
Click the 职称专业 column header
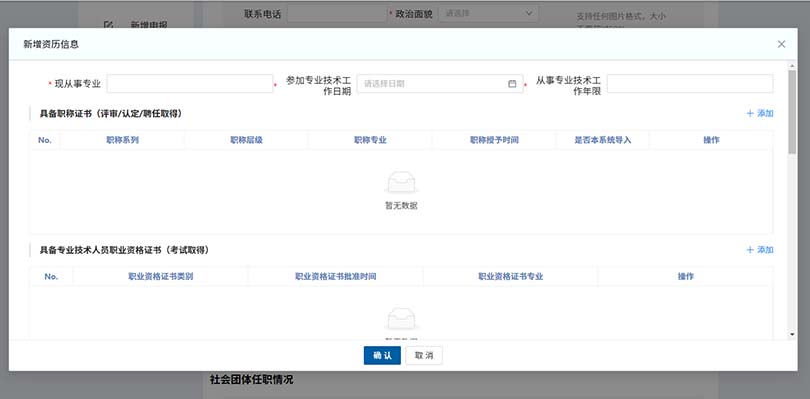click(370, 140)
